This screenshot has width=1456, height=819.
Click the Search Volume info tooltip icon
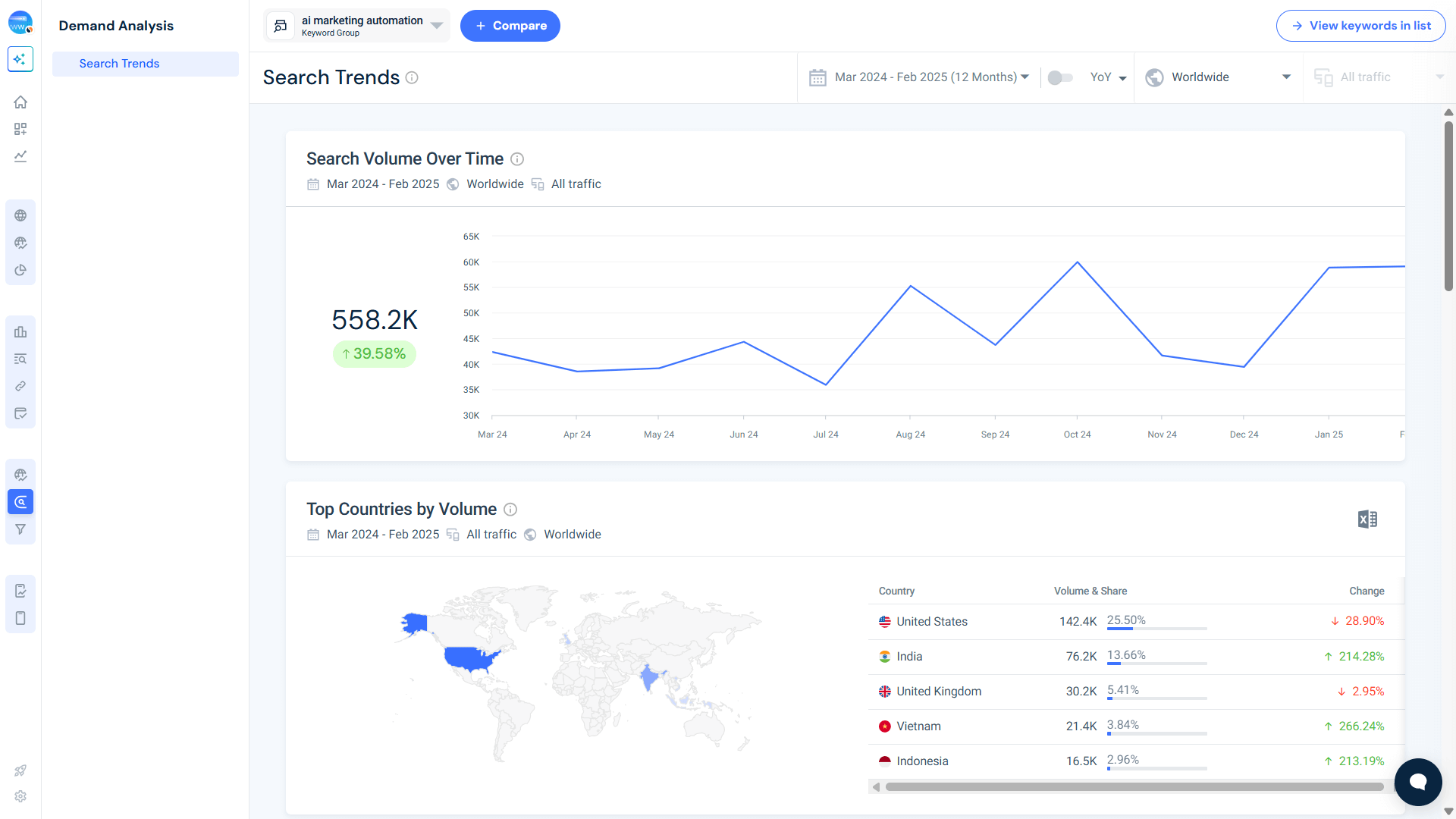point(517,159)
